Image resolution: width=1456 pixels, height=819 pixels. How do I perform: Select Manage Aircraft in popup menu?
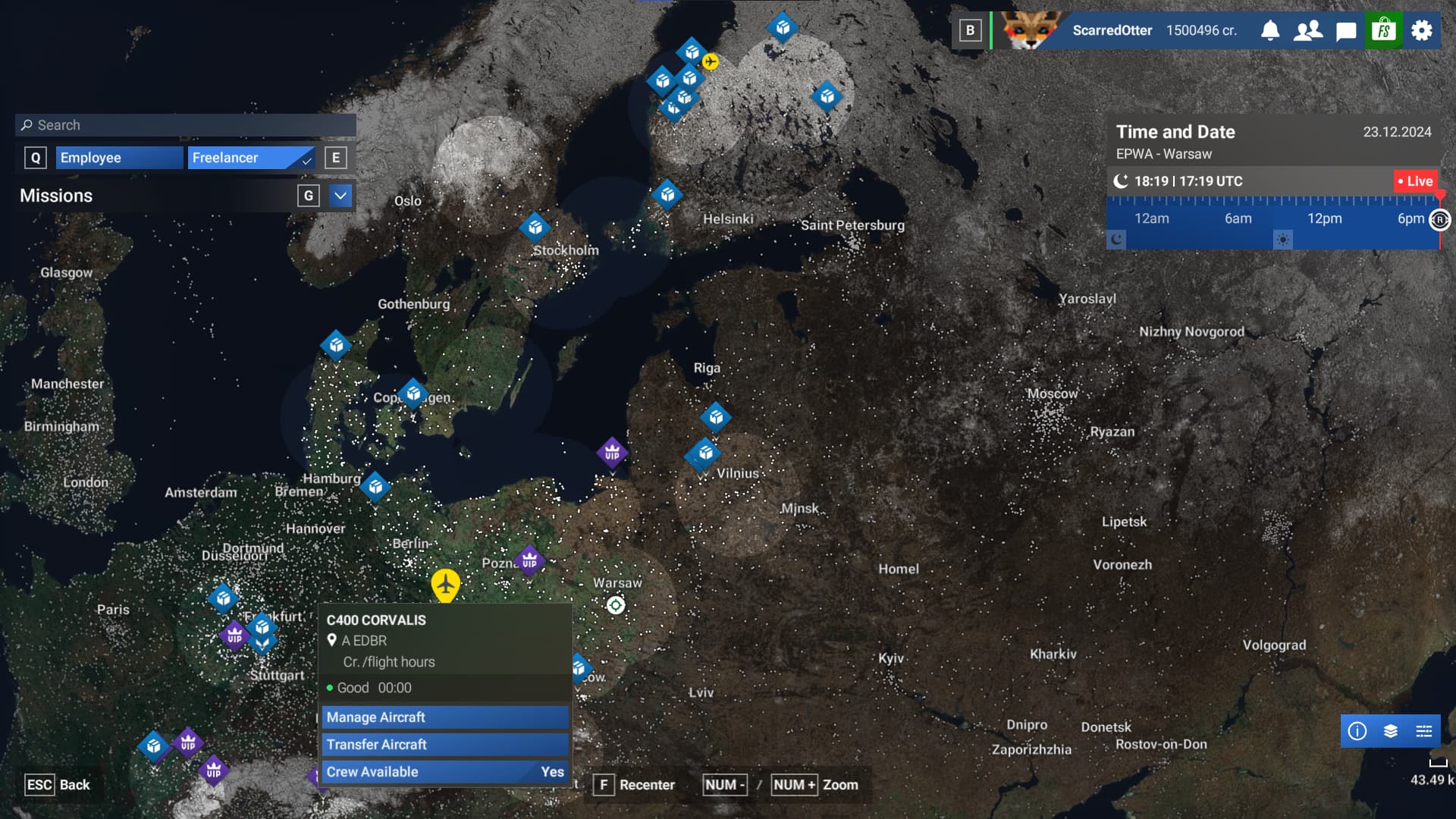445,717
